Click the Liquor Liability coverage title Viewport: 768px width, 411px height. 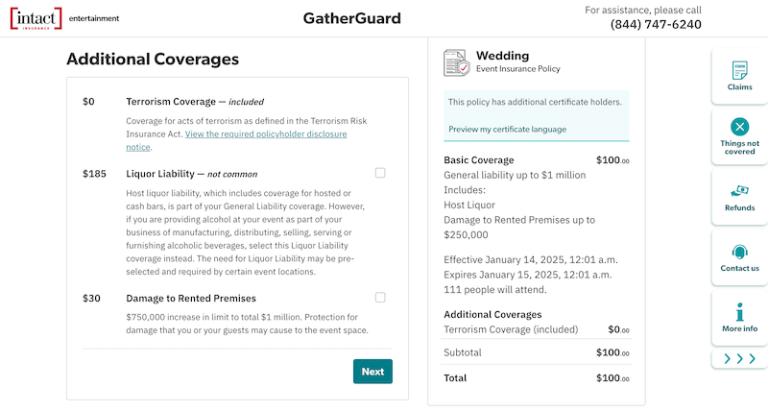pos(160,173)
